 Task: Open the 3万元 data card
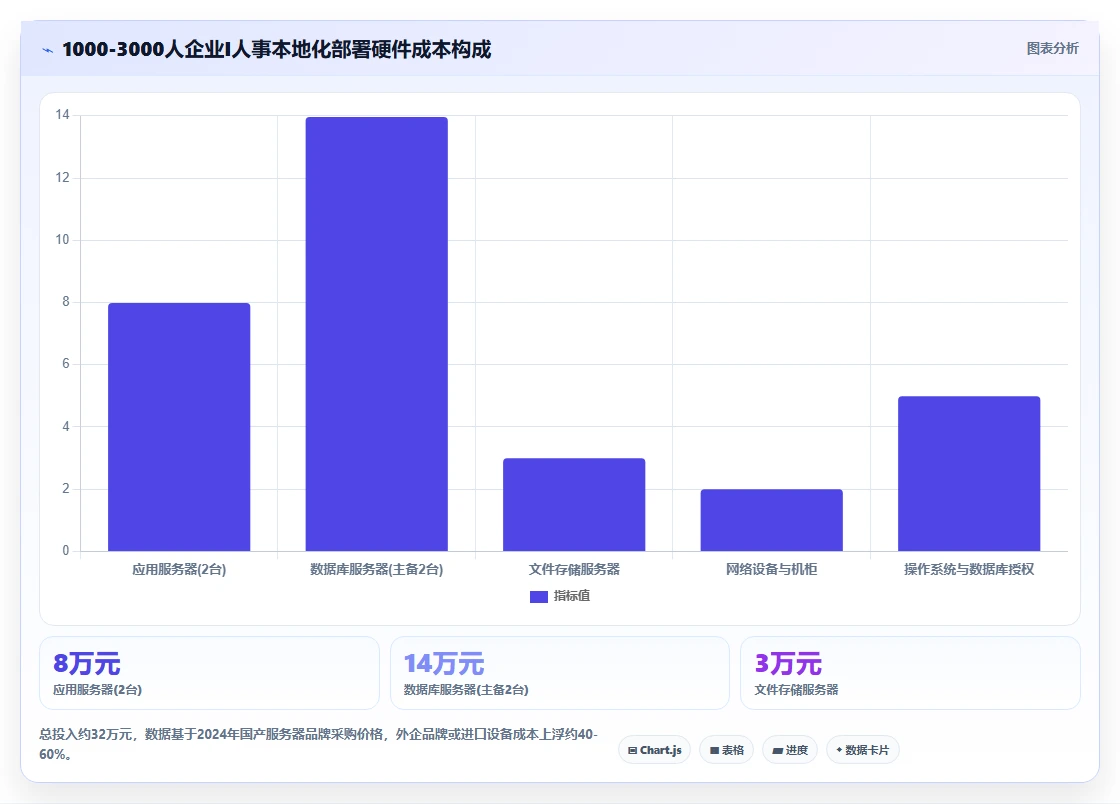(911, 673)
